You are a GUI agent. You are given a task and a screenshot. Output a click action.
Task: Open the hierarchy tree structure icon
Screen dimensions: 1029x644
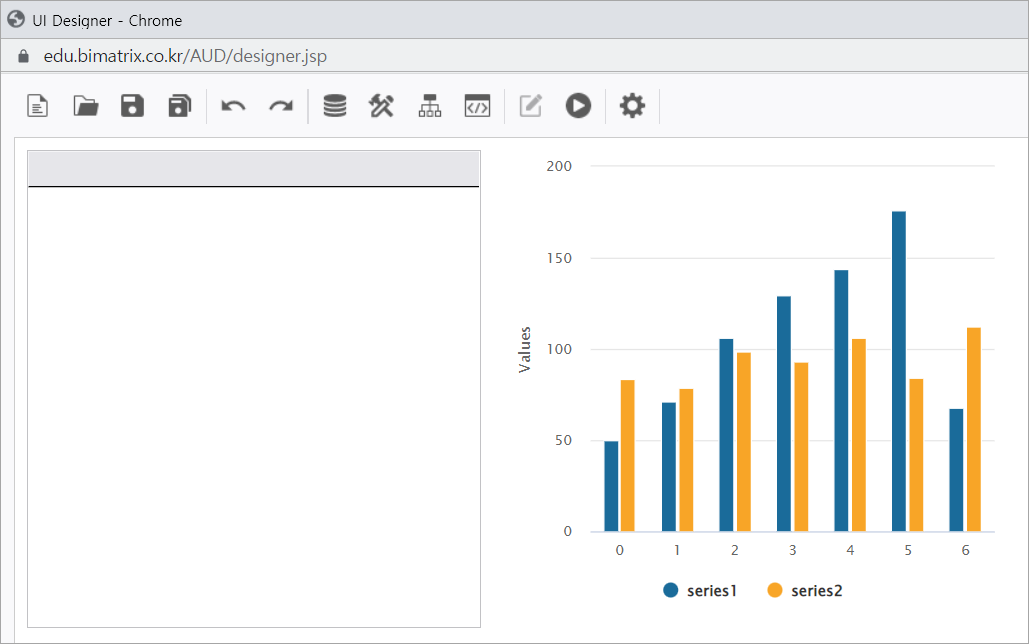coord(430,106)
